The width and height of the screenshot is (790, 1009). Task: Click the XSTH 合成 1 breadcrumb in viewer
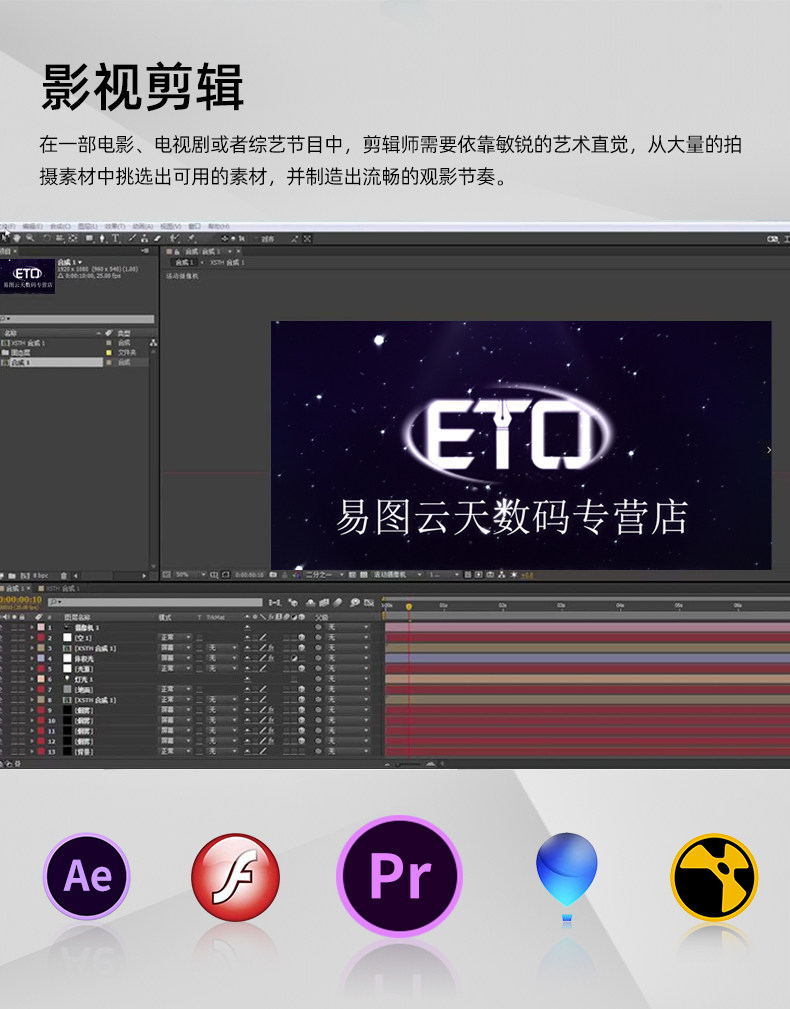point(227,262)
